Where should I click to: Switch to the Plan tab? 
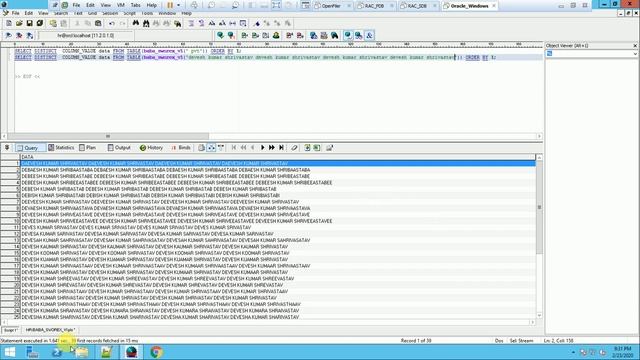pos(88,148)
